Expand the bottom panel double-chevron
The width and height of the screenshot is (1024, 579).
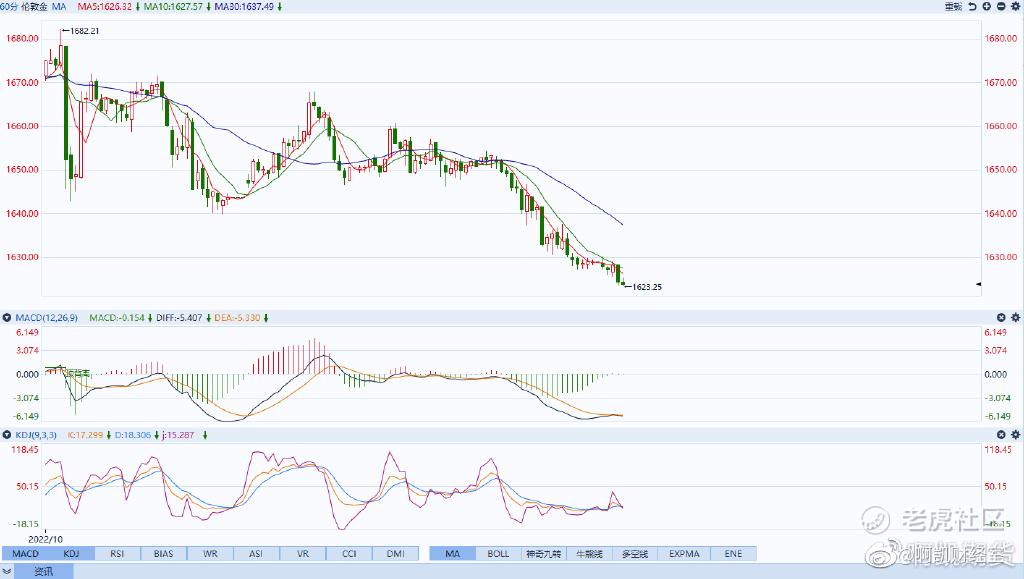tap(7, 571)
